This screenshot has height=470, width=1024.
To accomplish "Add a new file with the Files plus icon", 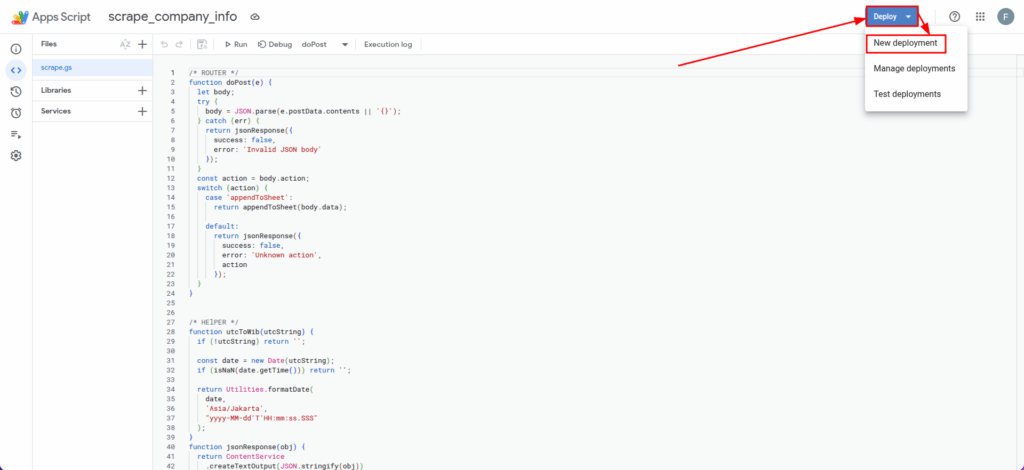I will (x=142, y=44).
